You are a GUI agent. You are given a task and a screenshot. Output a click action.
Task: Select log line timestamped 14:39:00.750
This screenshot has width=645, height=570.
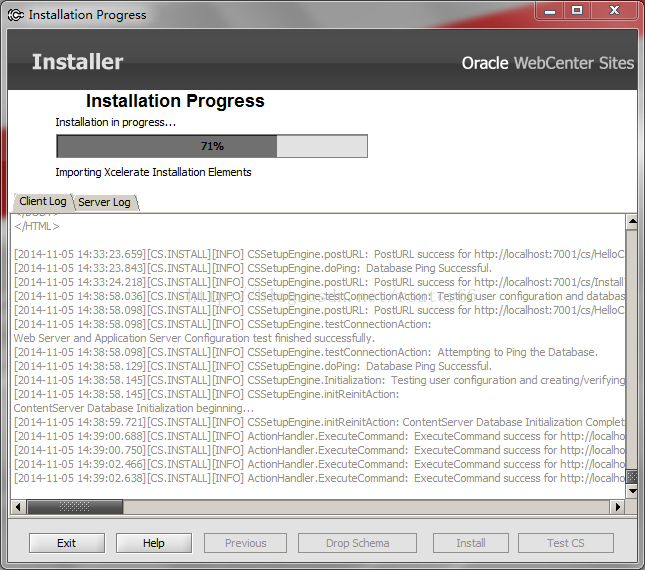319,450
